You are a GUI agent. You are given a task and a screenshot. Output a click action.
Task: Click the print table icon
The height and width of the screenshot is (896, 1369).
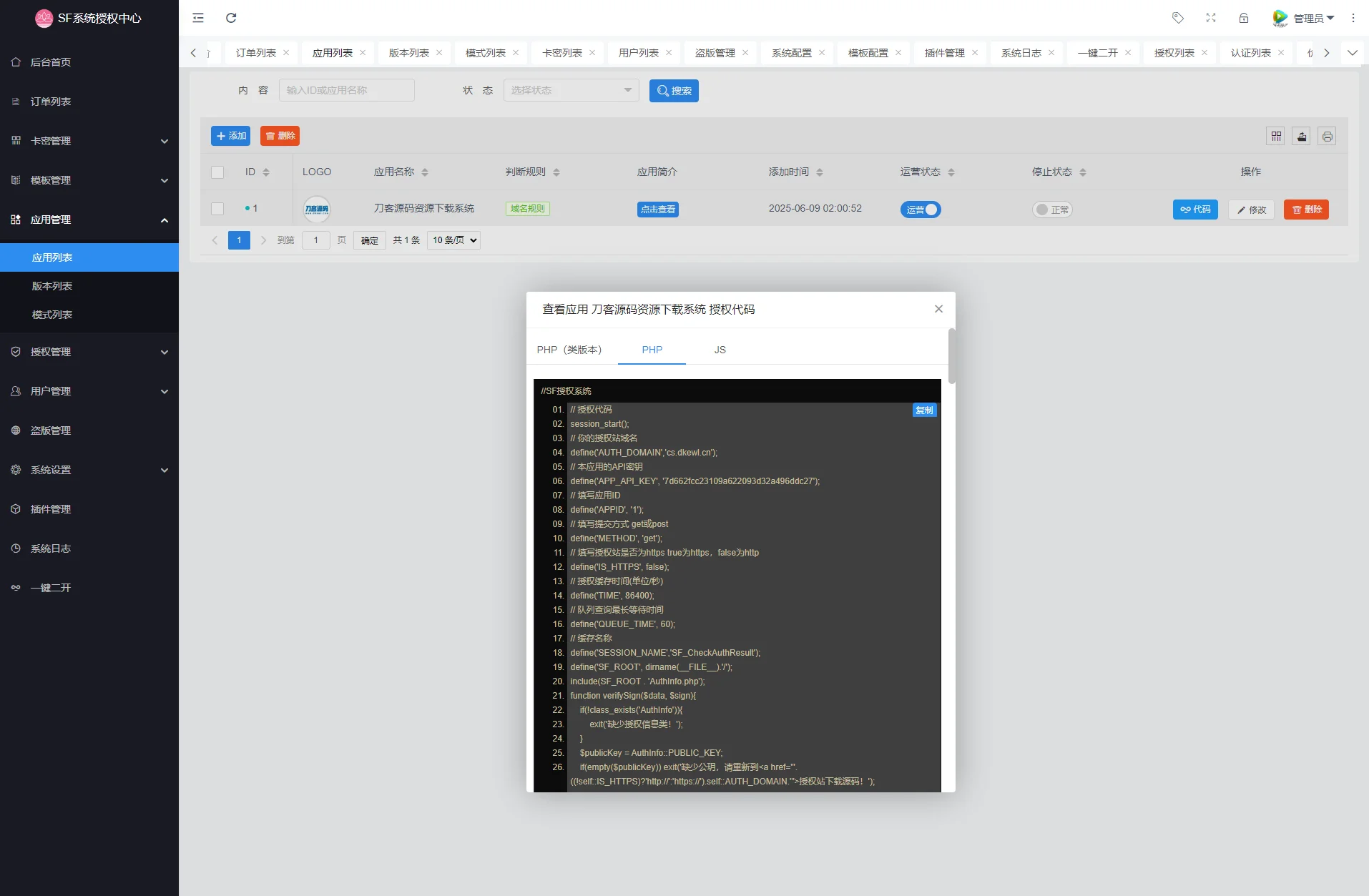pos(1328,136)
